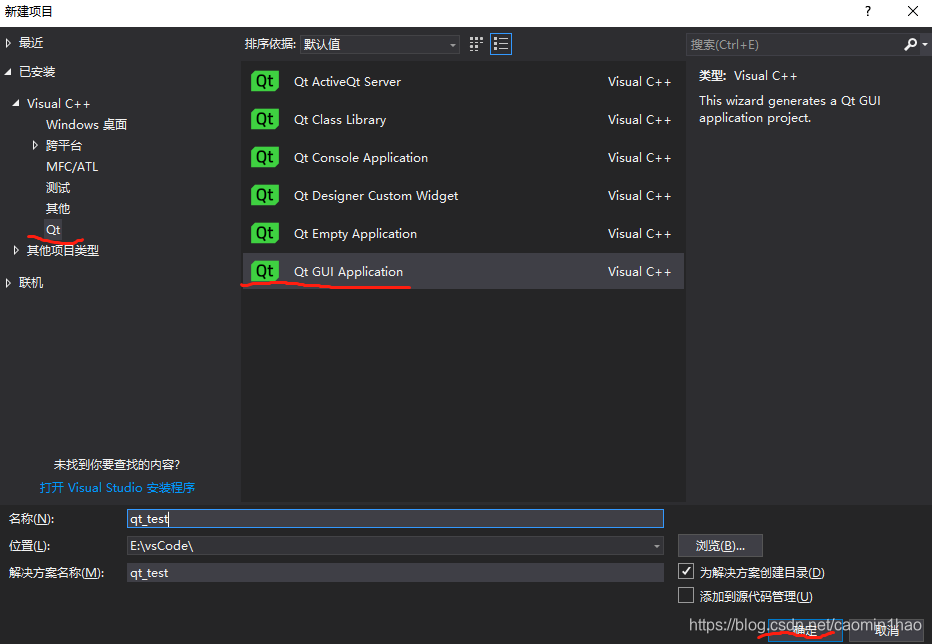Click the 确定 button
932x644 pixels.
click(x=805, y=630)
